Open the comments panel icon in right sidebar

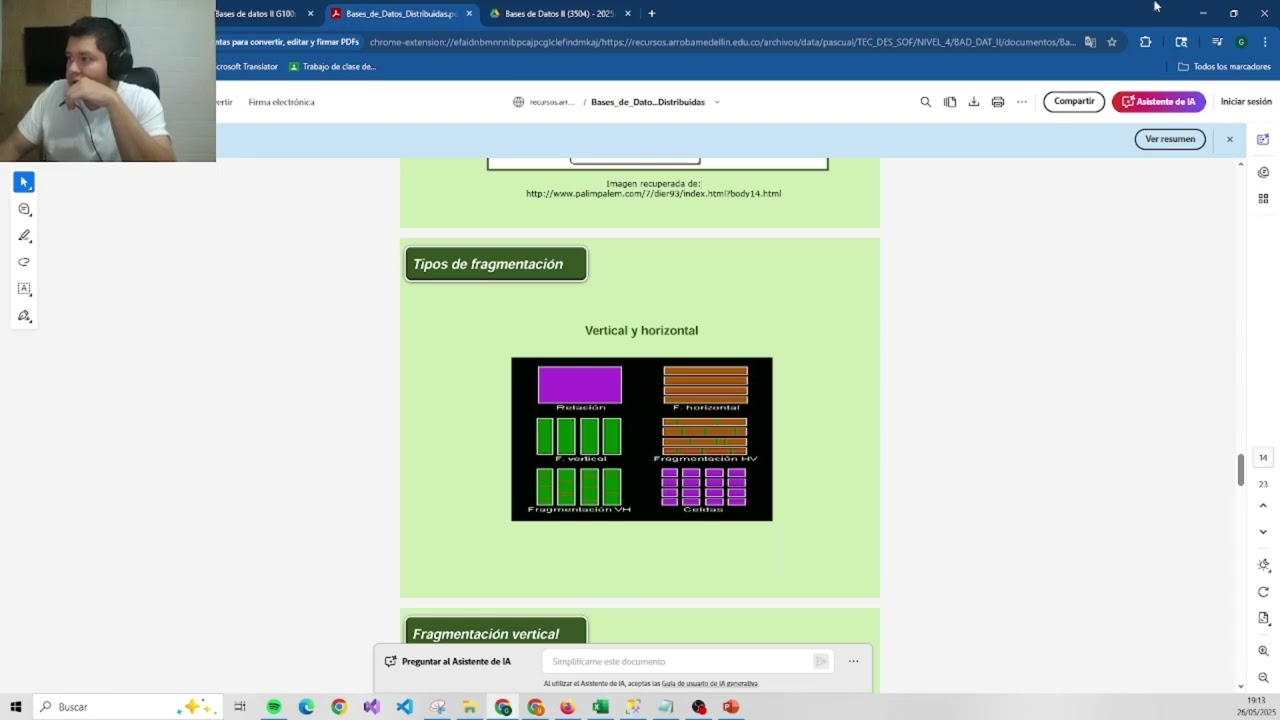[x=1263, y=172]
